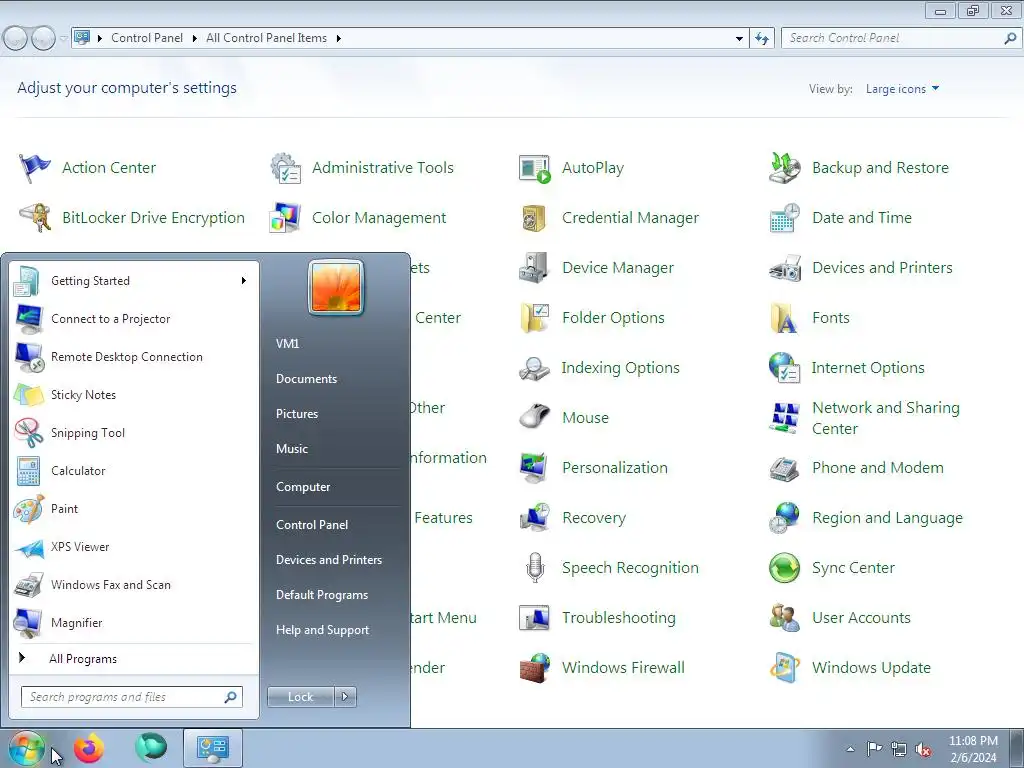Image resolution: width=1024 pixels, height=768 pixels.
Task: Open Default Programs in Start menu
Action: pos(321,595)
